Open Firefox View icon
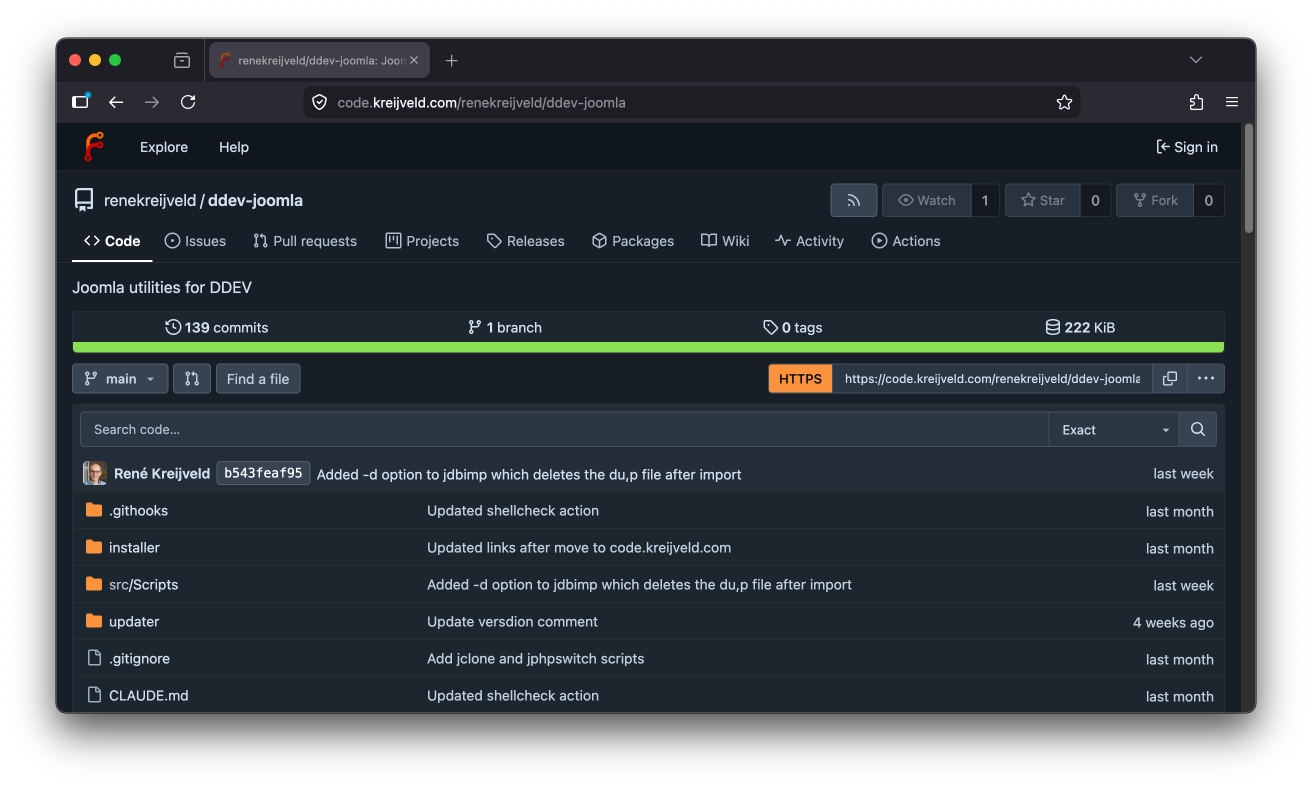 182,60
